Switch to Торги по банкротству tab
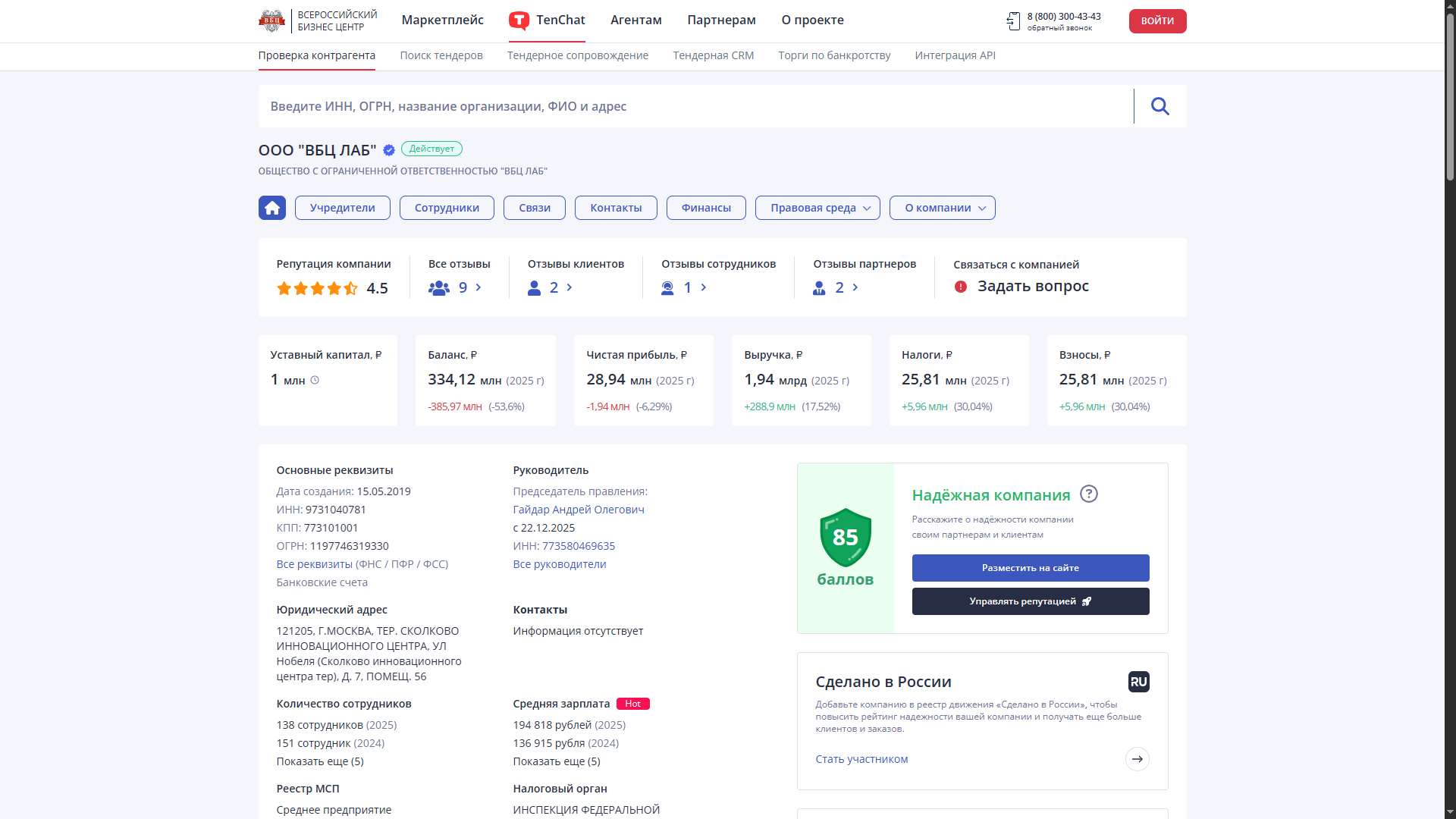 coord(834,55)
